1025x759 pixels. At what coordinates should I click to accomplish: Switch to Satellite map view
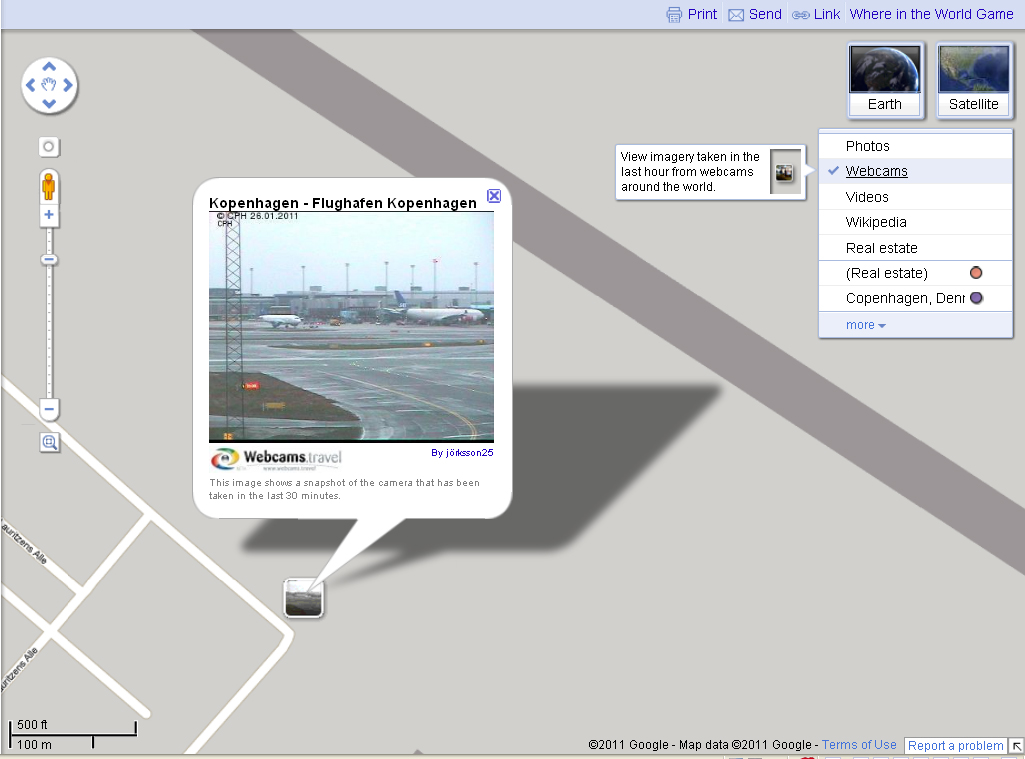(x=973, y=81)
